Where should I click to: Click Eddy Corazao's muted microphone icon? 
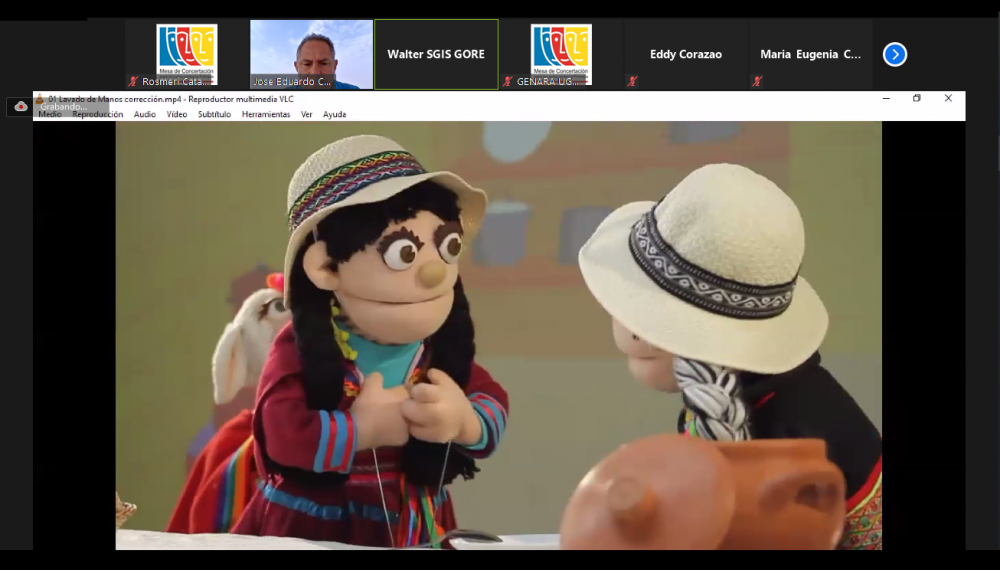click(x=632, y=81)
